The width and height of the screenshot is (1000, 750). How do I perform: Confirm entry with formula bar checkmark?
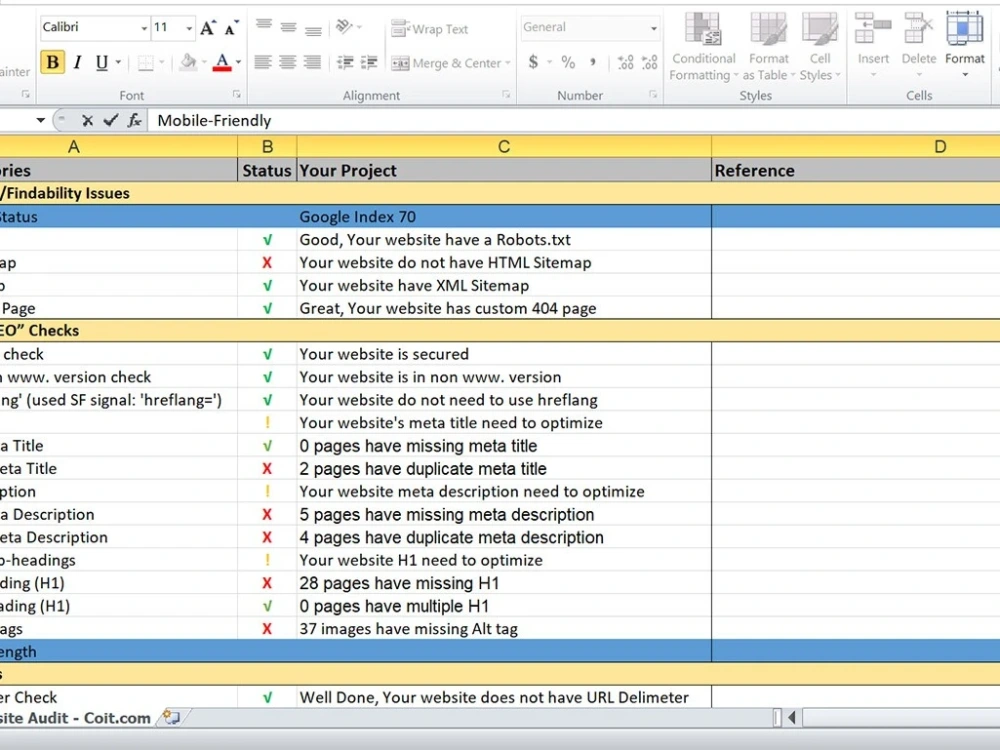[111, 120]
